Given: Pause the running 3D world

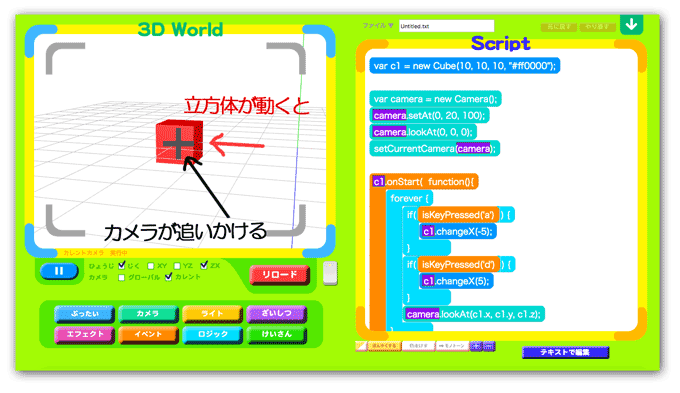Looking at the screenshot, I should pos(59,271).
